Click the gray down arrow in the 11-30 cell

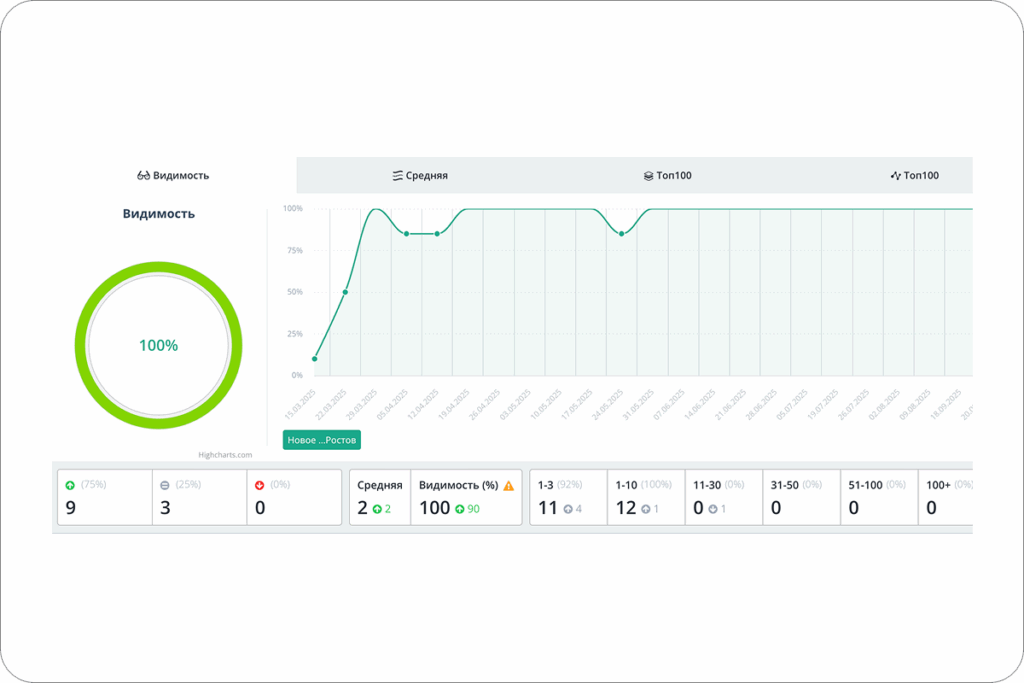(x=712, y=509)
